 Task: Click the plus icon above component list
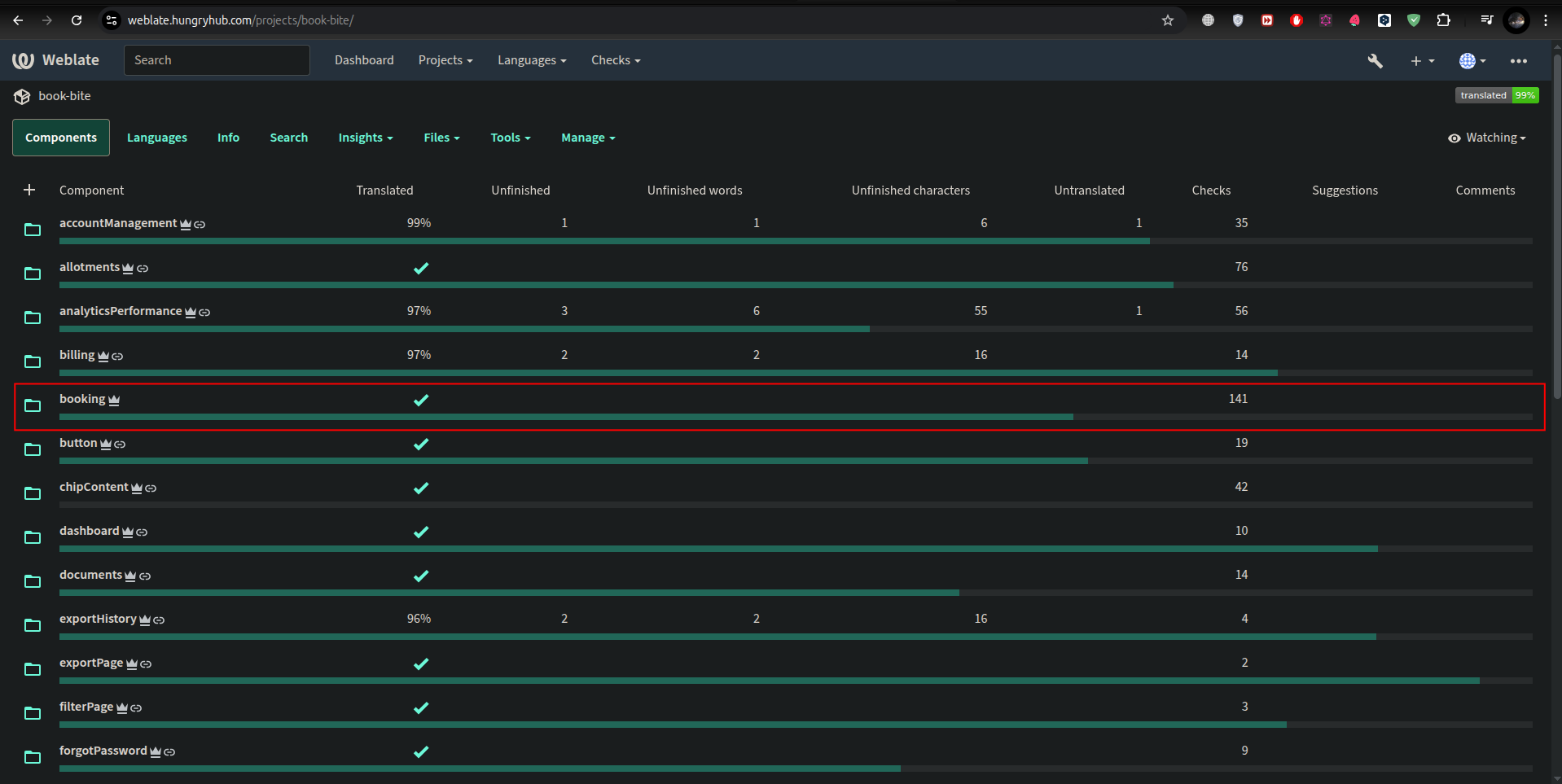pos(29,190)
